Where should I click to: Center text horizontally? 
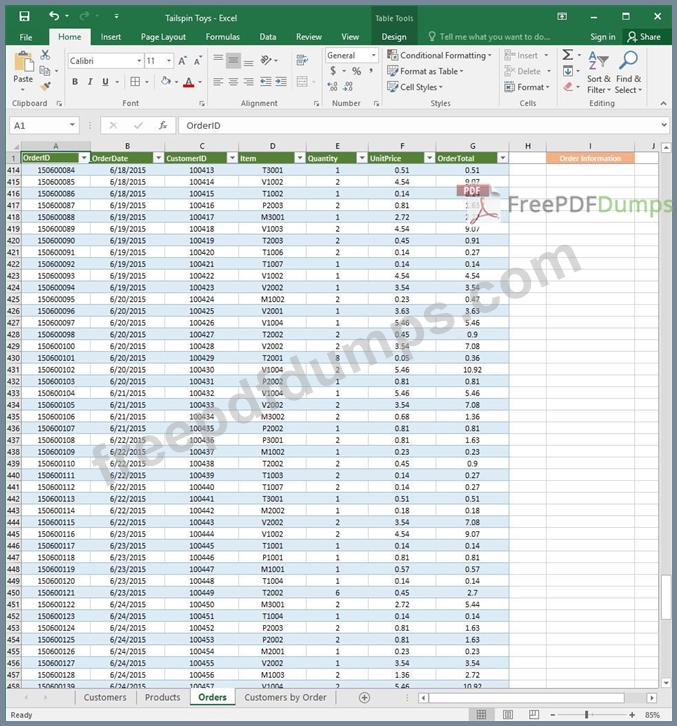pos(233,82)
